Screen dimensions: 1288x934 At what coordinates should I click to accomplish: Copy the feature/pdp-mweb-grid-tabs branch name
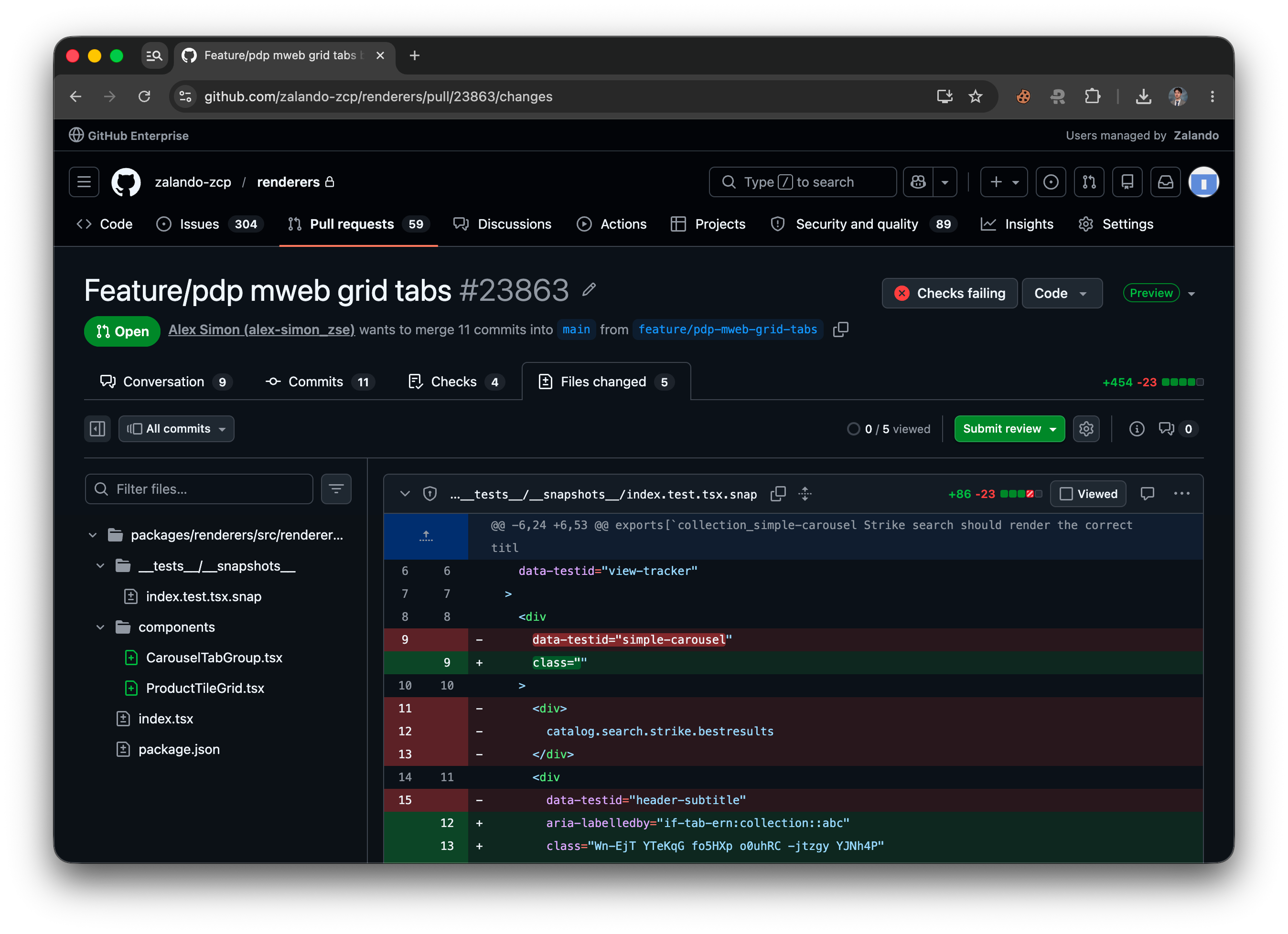[x=841, y=330]
